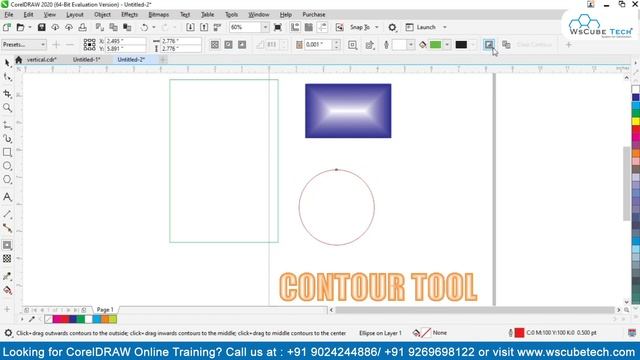This screenshot has width=640, height=360.
Task: Select the Connector tool
Action: tap(7, 228)
